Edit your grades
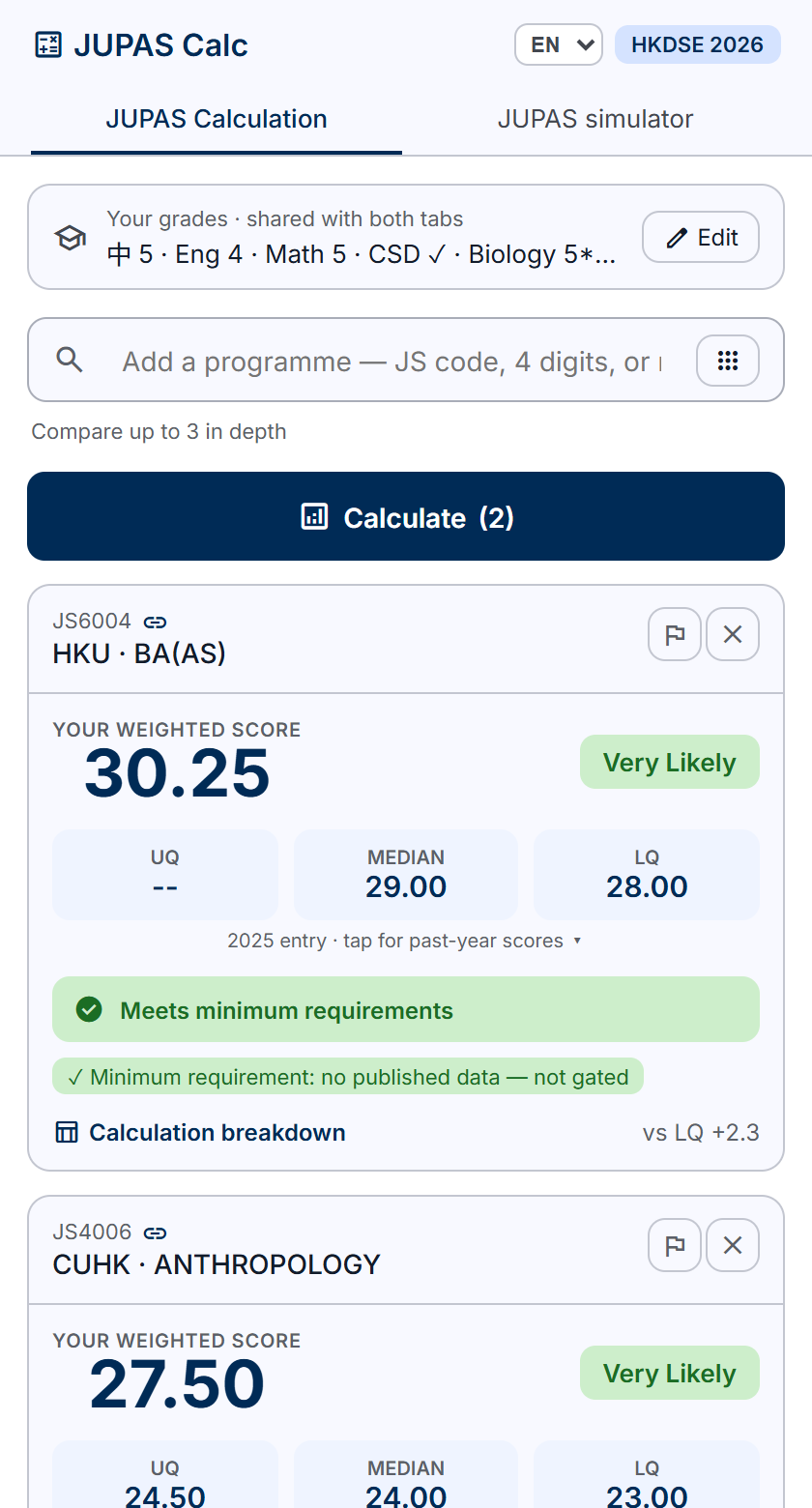 [701, 237]
